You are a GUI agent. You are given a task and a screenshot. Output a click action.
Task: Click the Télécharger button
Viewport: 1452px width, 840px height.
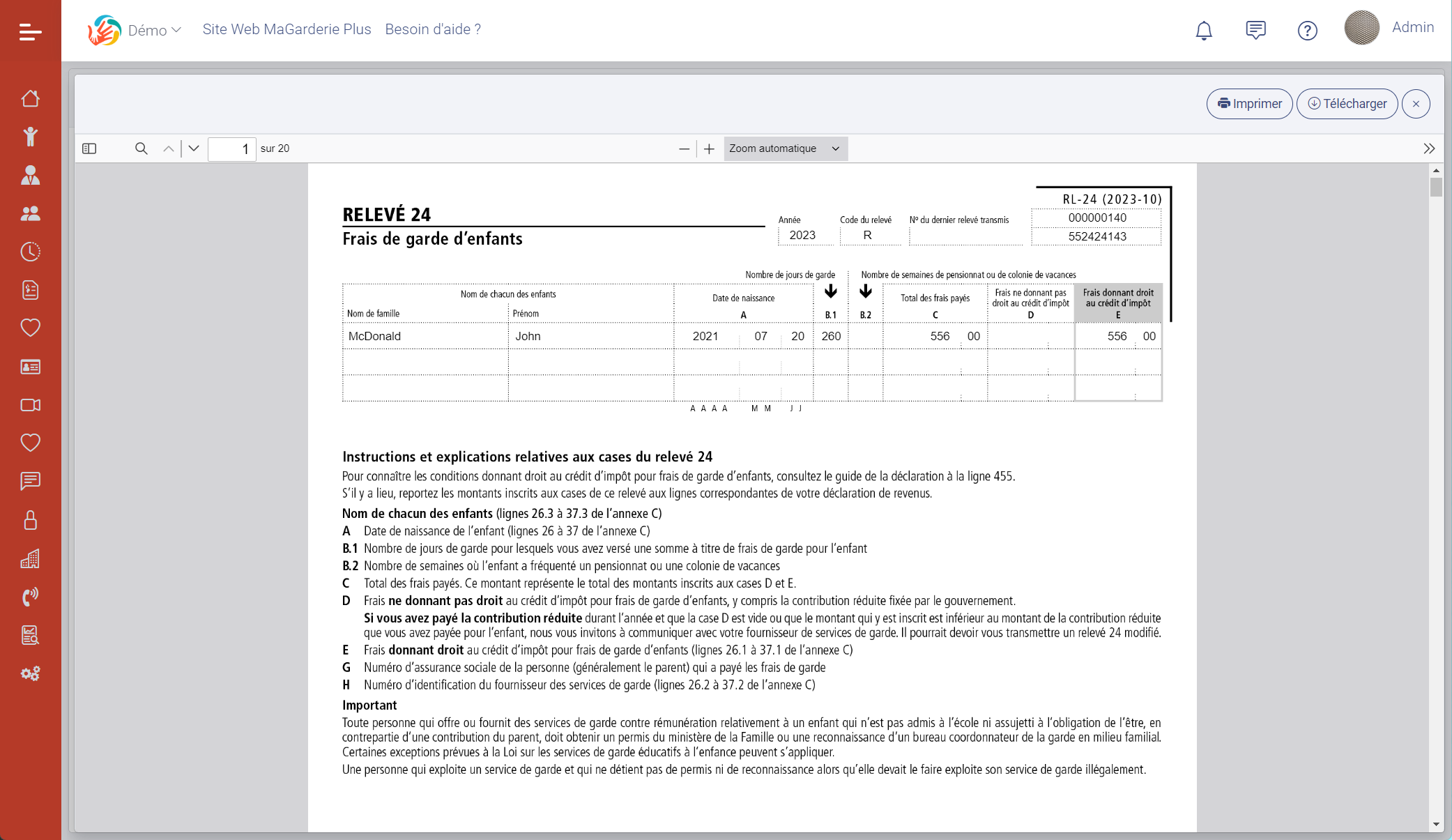[x=1346, y=103]
